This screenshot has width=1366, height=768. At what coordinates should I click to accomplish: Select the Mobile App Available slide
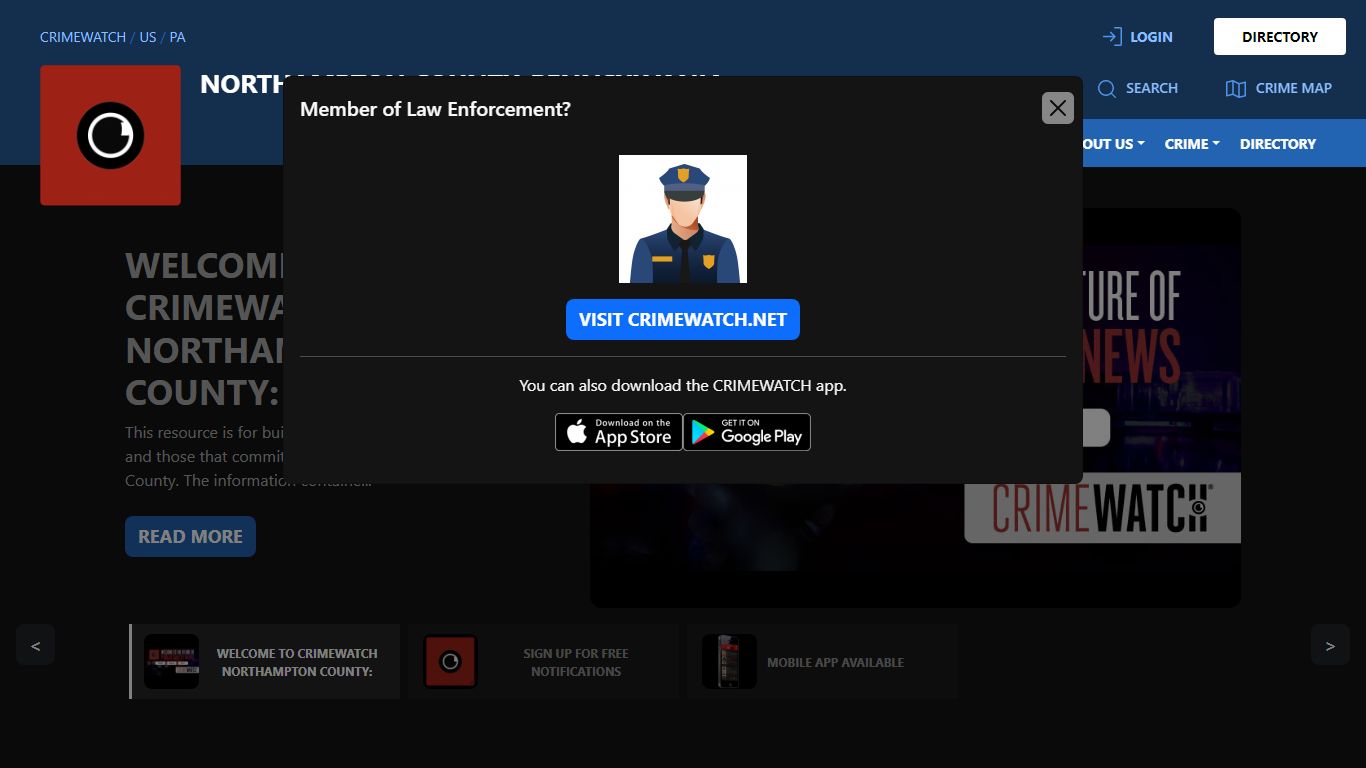[822, 662]
